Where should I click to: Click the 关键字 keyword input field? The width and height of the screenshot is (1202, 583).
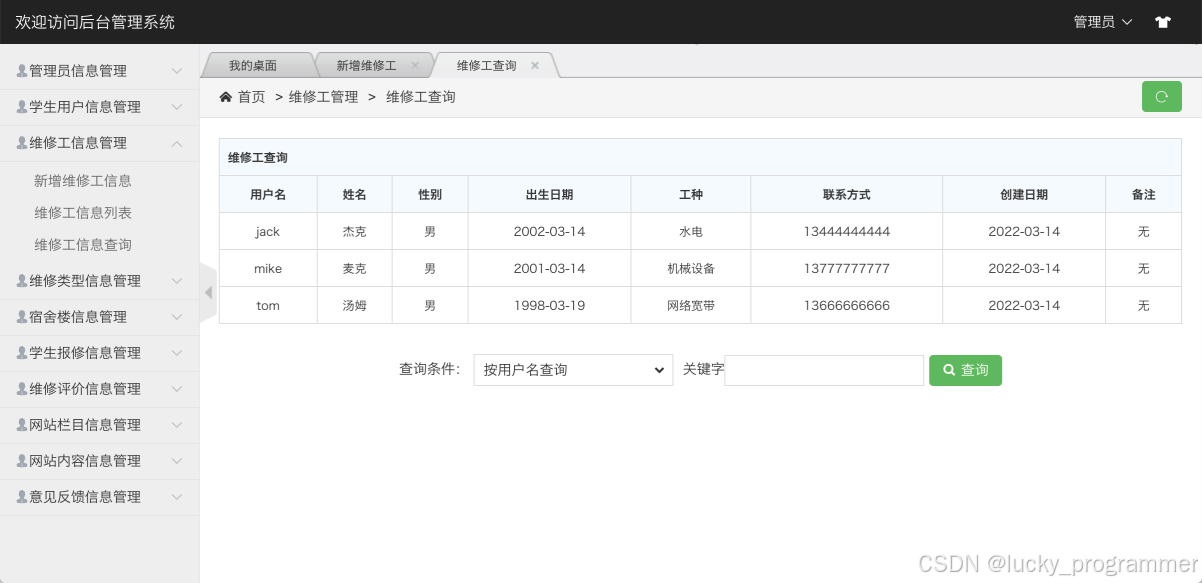[824, 370]
